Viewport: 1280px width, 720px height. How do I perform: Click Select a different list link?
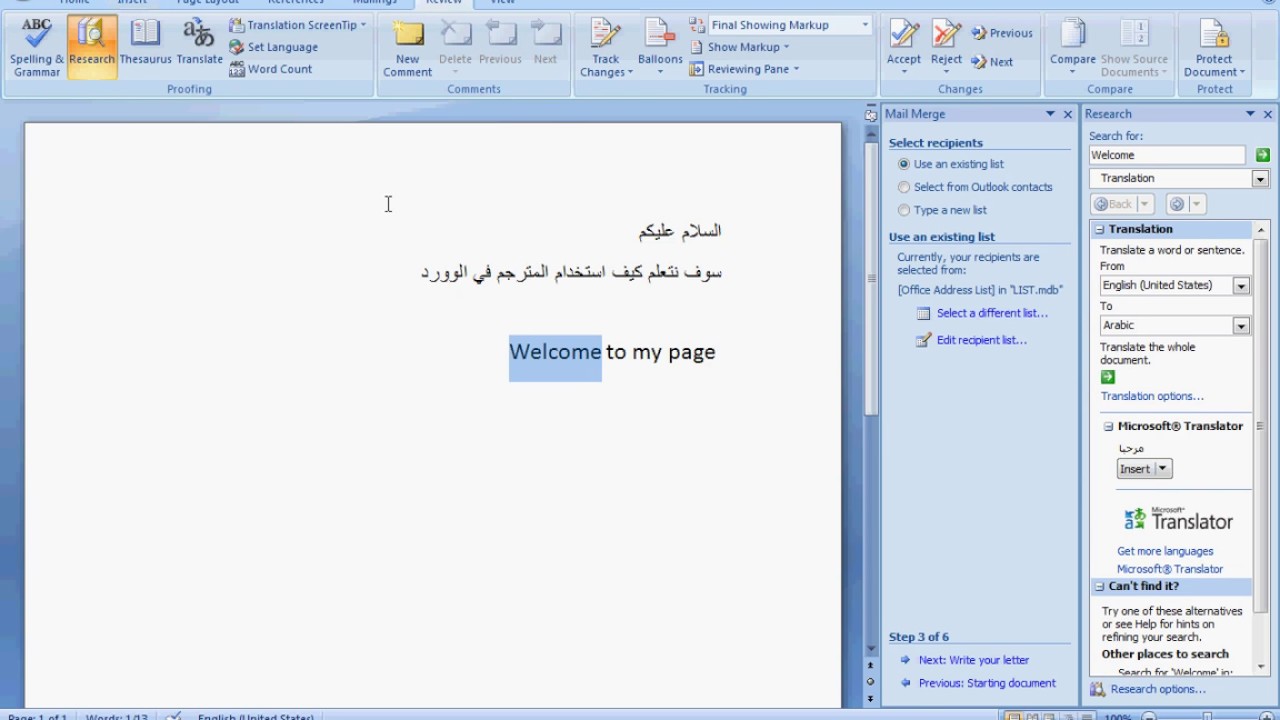[992, 313]
